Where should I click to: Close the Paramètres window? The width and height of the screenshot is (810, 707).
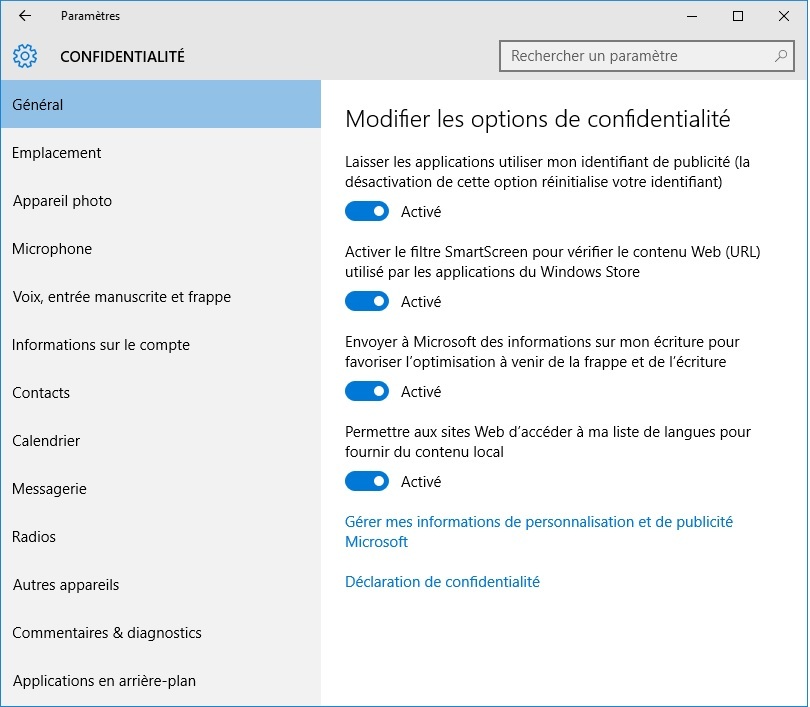click(784, 16)
